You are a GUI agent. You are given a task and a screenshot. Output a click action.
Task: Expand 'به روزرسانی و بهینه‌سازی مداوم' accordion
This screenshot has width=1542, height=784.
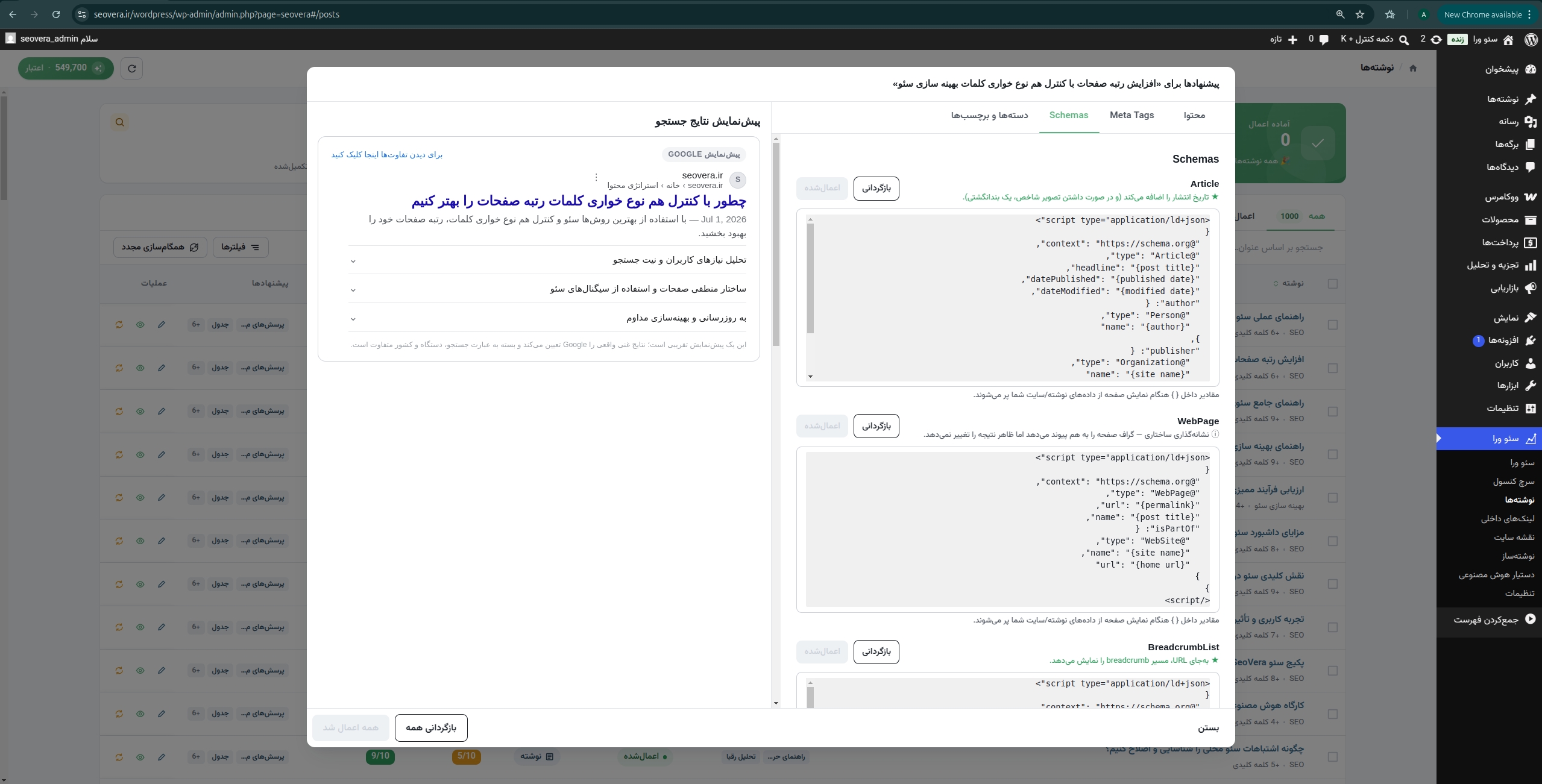point(547,318)
